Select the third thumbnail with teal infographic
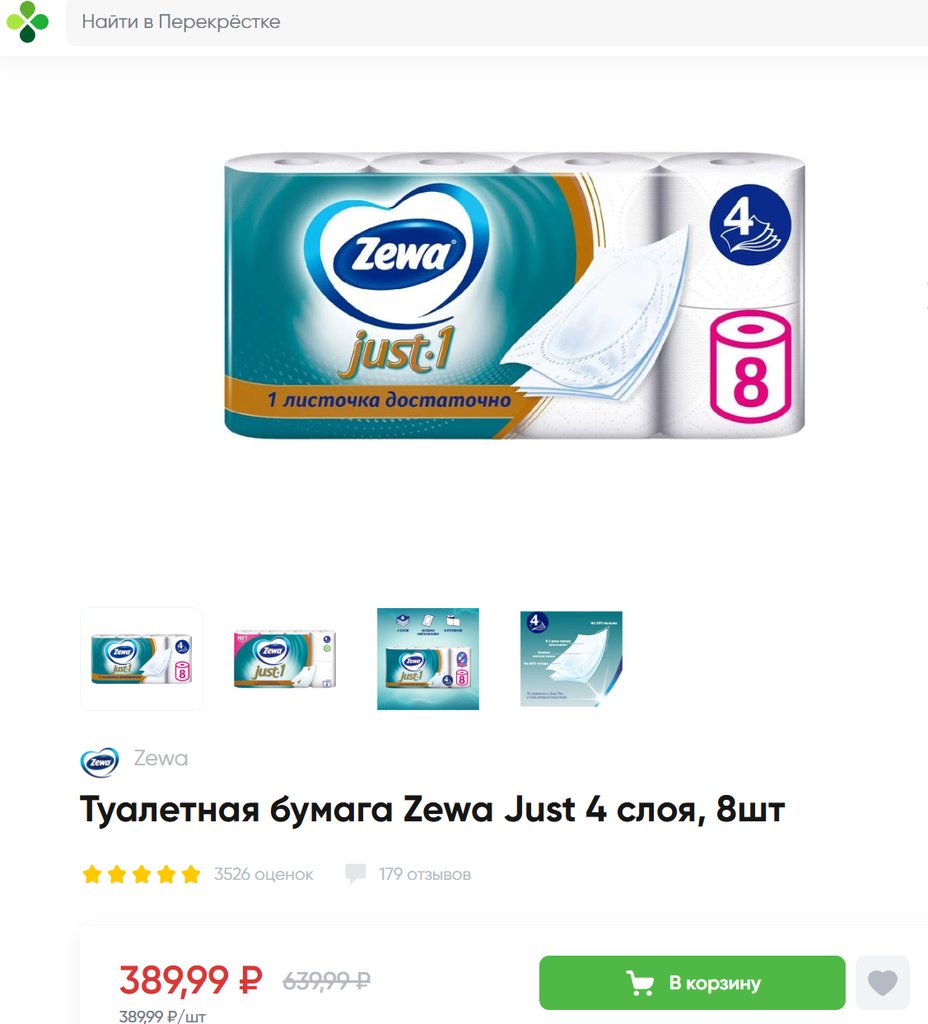The height and width of the screenshot is (1024, 928). pyautogui.click(x=428, y=659)
